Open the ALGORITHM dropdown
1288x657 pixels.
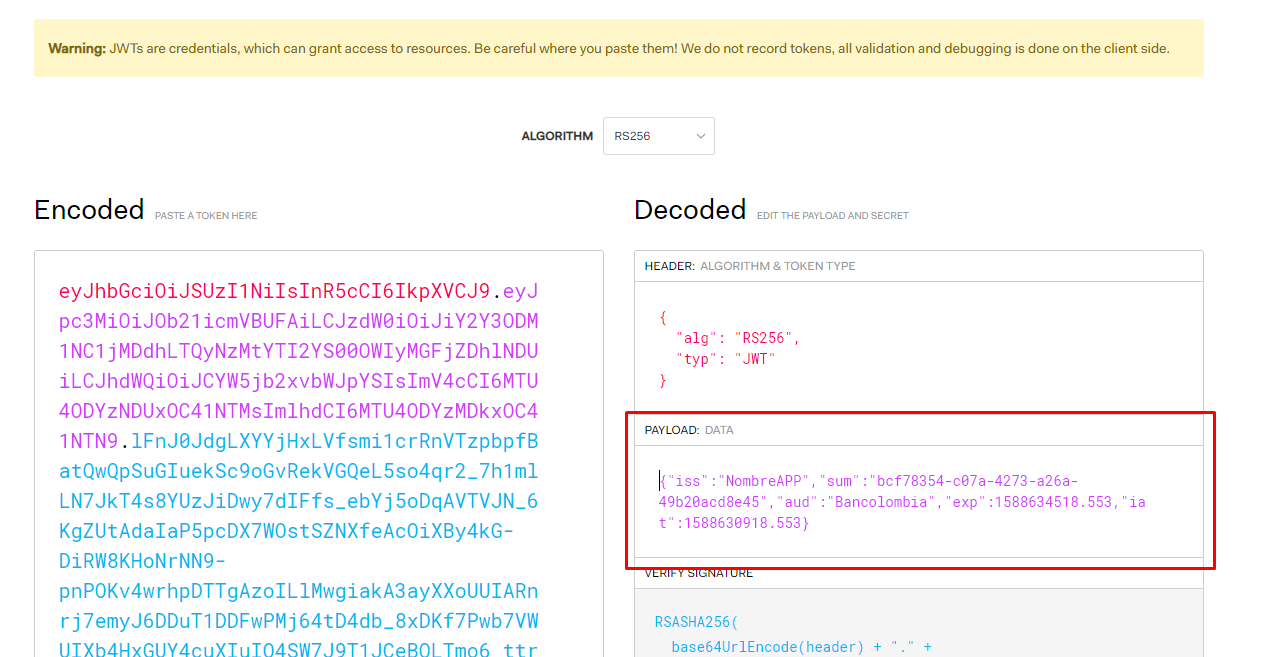pos(657,136)
